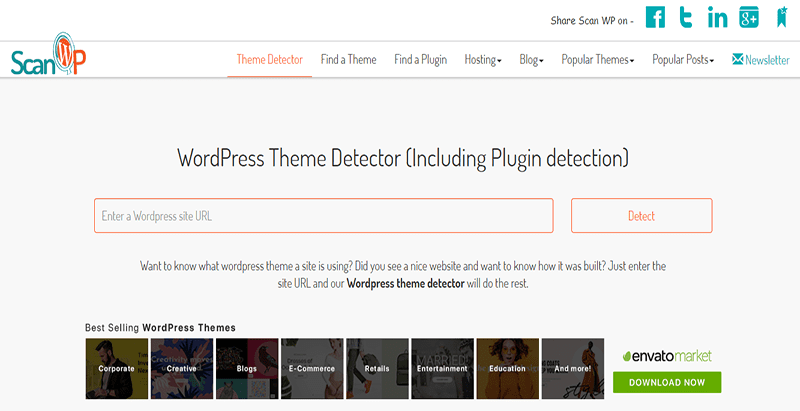The width and height of the screenshot is (800, 411).
Task: Click the bookmark icon in top bar
Action: 779,18
